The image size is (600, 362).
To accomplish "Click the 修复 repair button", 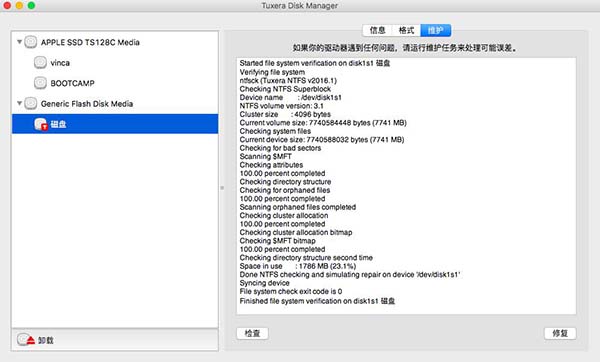I will point(560,333).
